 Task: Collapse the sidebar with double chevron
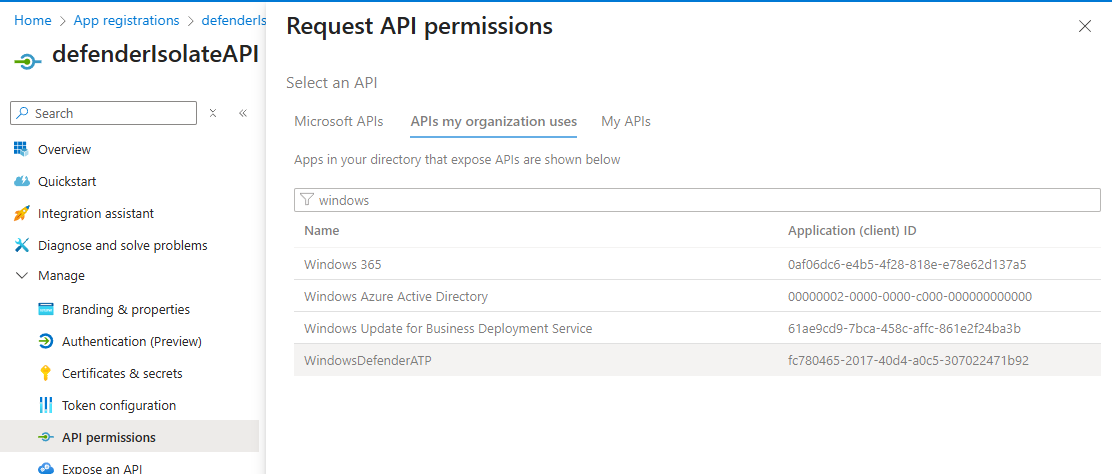[243, 113]
